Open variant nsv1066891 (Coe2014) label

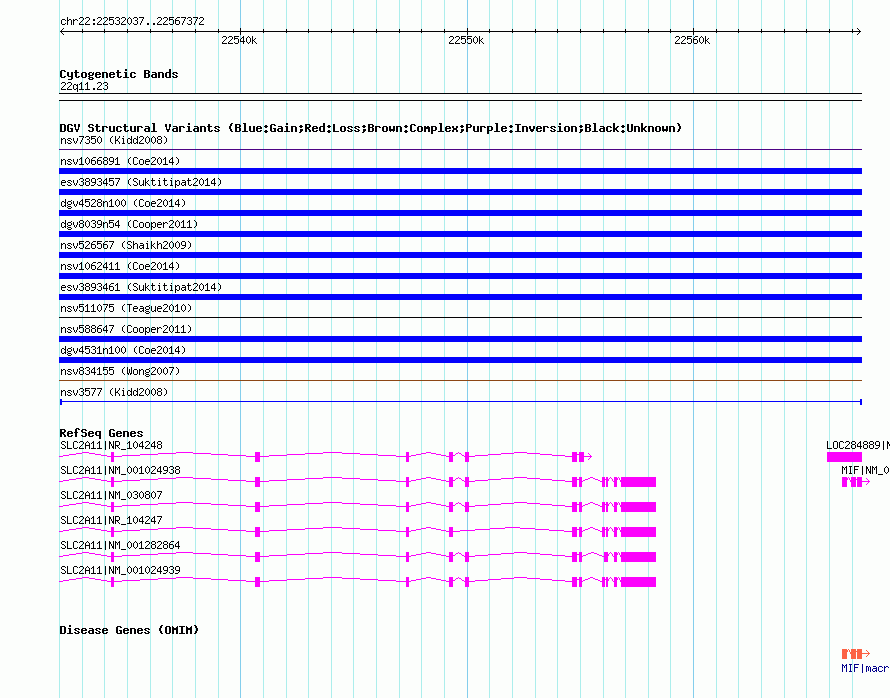[x=120, y=161]
